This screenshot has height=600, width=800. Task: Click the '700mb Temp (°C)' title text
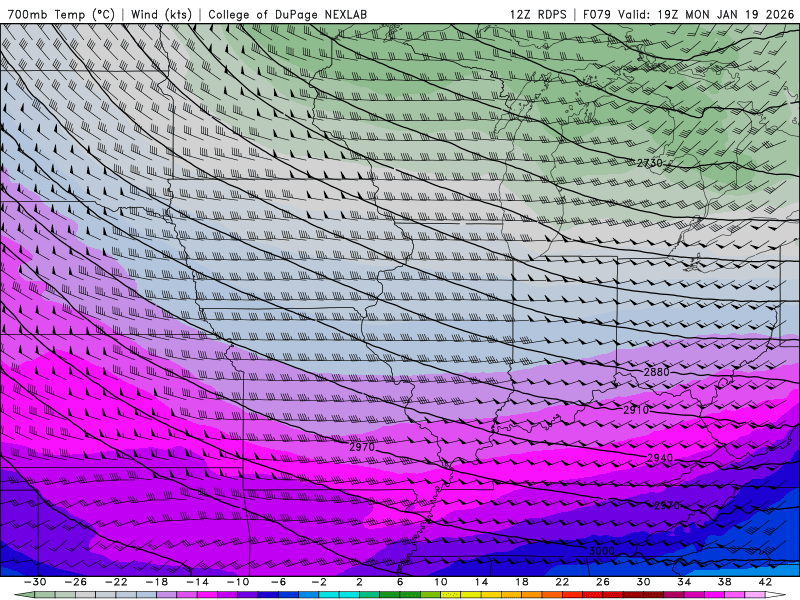tap(61, 14)
